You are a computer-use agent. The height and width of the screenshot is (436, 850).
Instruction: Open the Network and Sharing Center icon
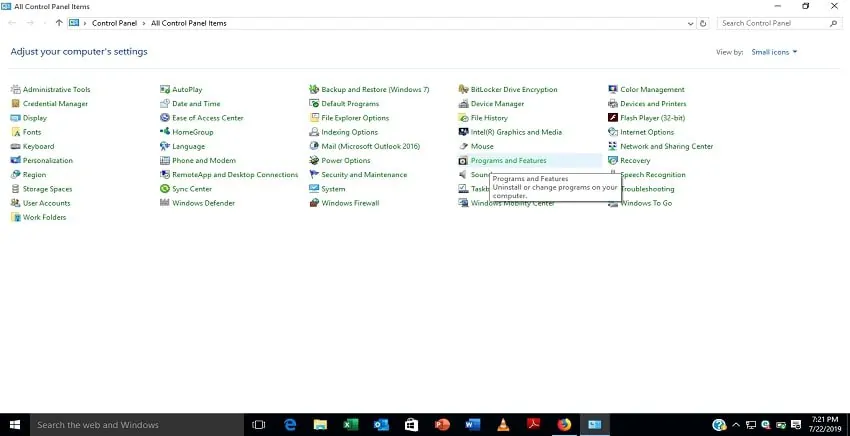pos(613,146)
